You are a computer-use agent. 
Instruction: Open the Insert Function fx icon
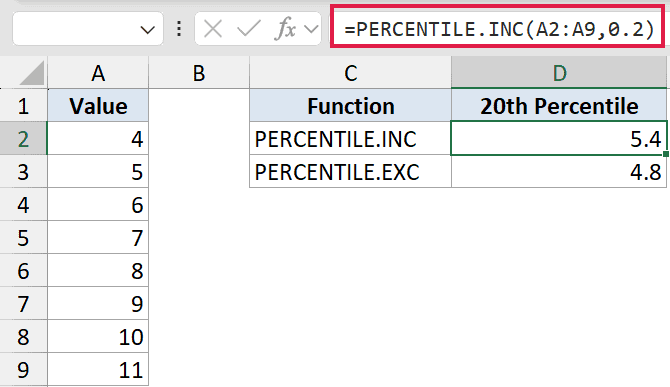tap(286, 29)
